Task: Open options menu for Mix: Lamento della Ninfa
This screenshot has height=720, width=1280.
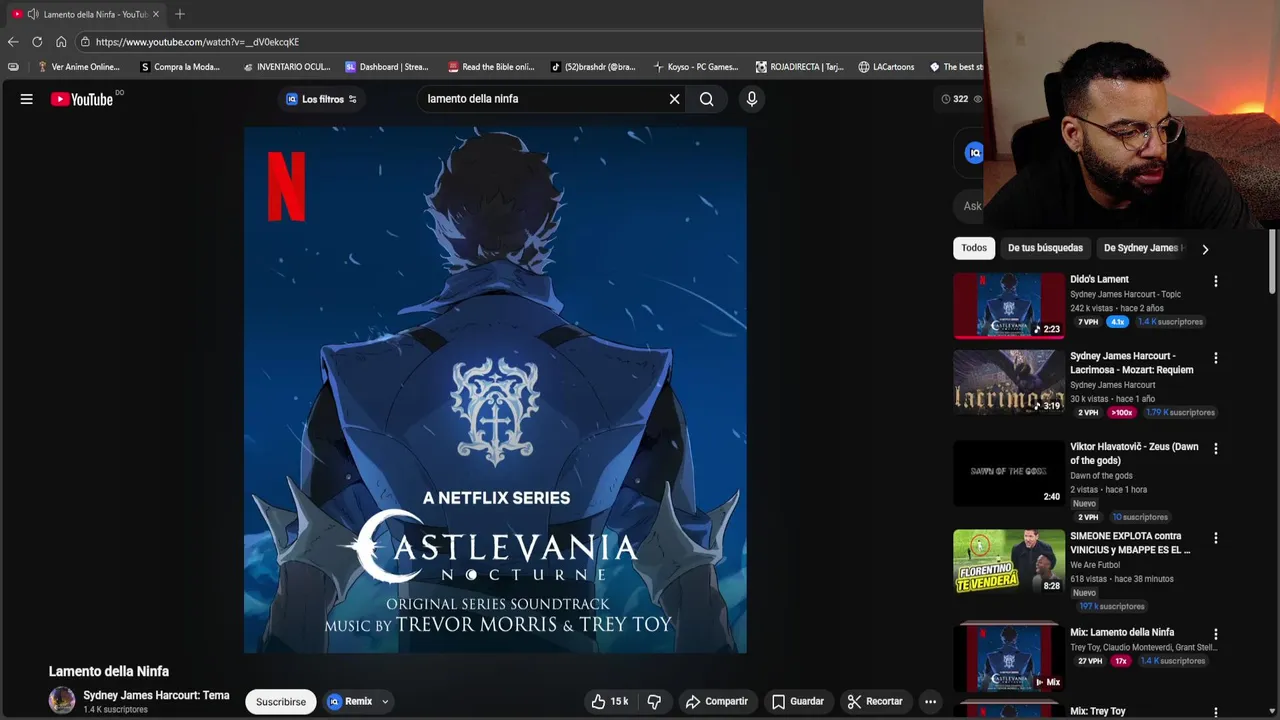Action: click(x=1216, y=634)
